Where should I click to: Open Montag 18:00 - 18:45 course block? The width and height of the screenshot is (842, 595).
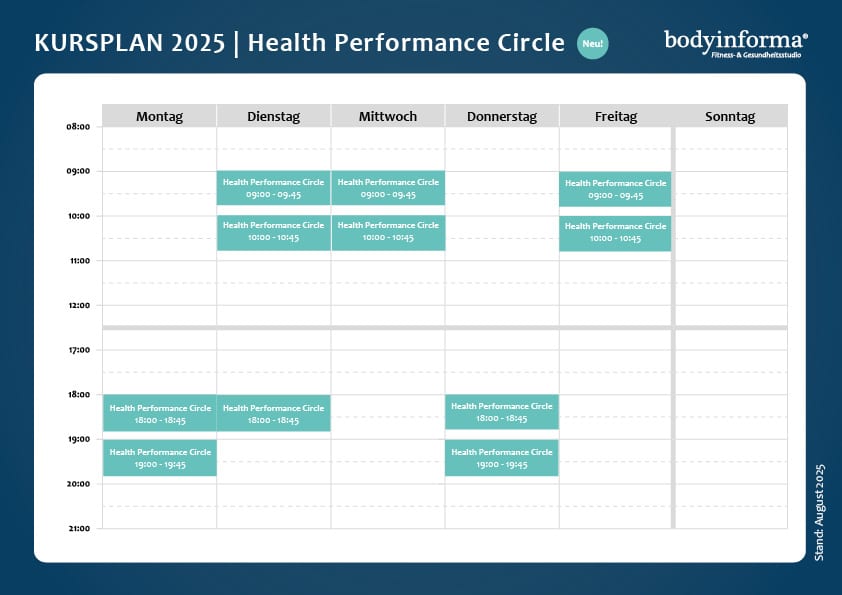point(160,413)
